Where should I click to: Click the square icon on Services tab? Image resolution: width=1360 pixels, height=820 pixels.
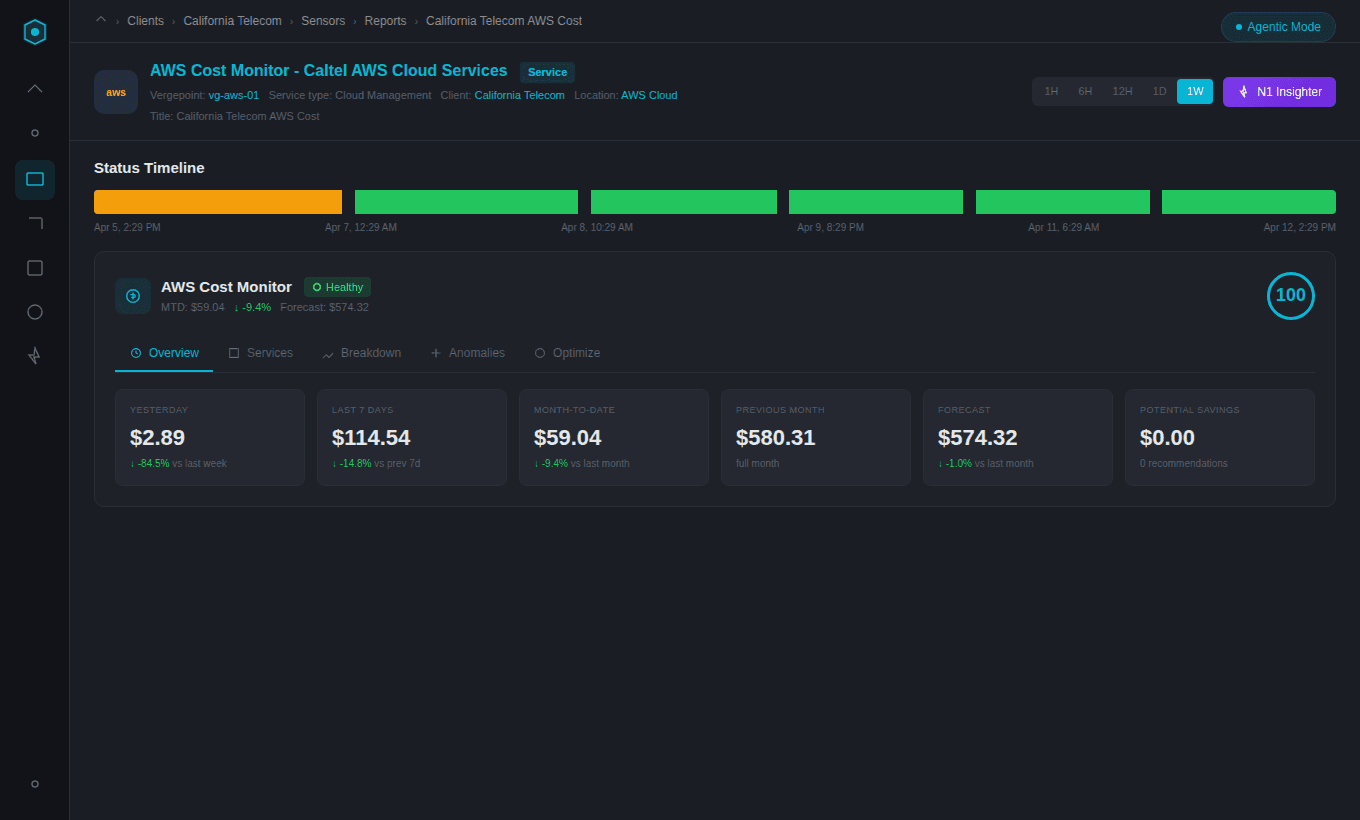pos(234,353)
